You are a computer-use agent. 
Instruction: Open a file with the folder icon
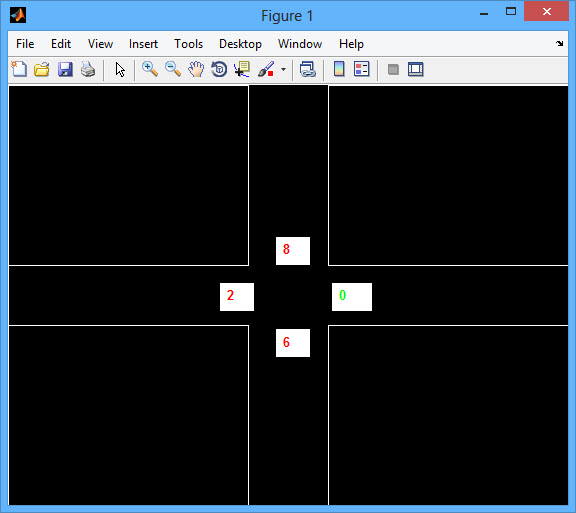click(x=42, y=69)
